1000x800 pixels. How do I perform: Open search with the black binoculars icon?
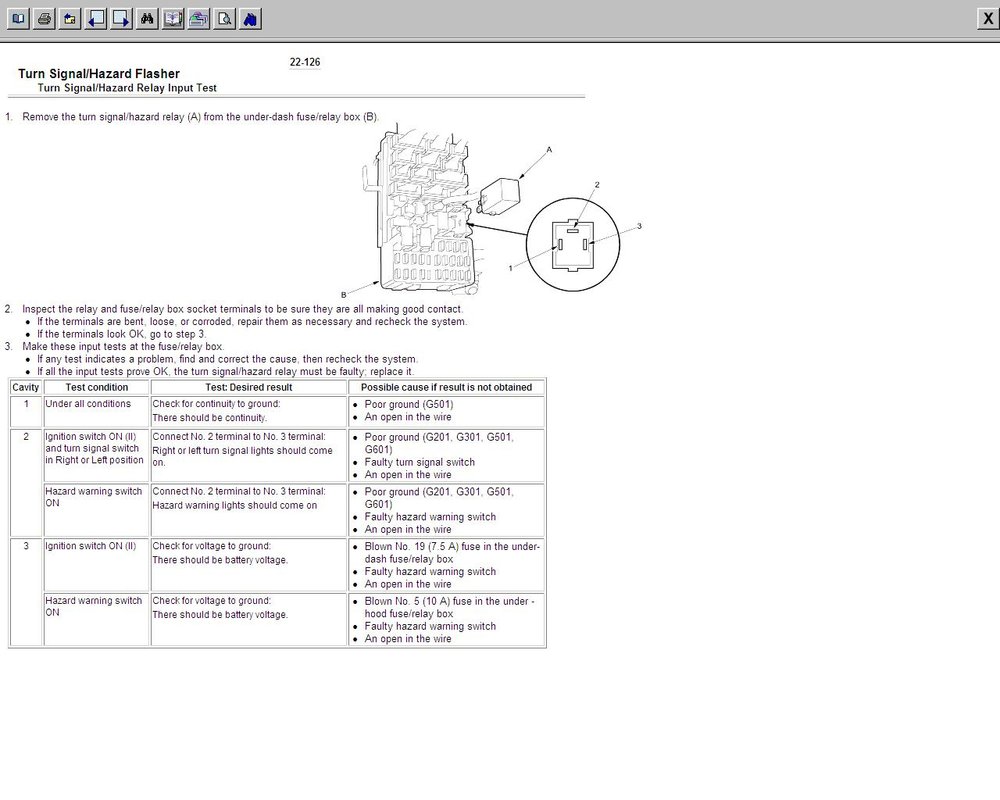(147, 19)
